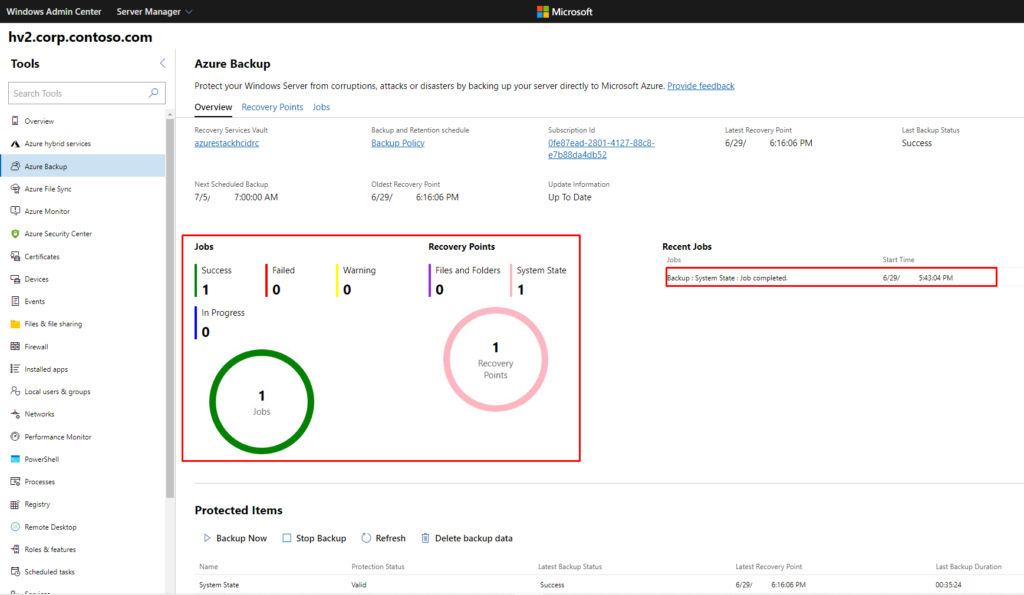Click the Subscription Id link

tap(601, 149)
